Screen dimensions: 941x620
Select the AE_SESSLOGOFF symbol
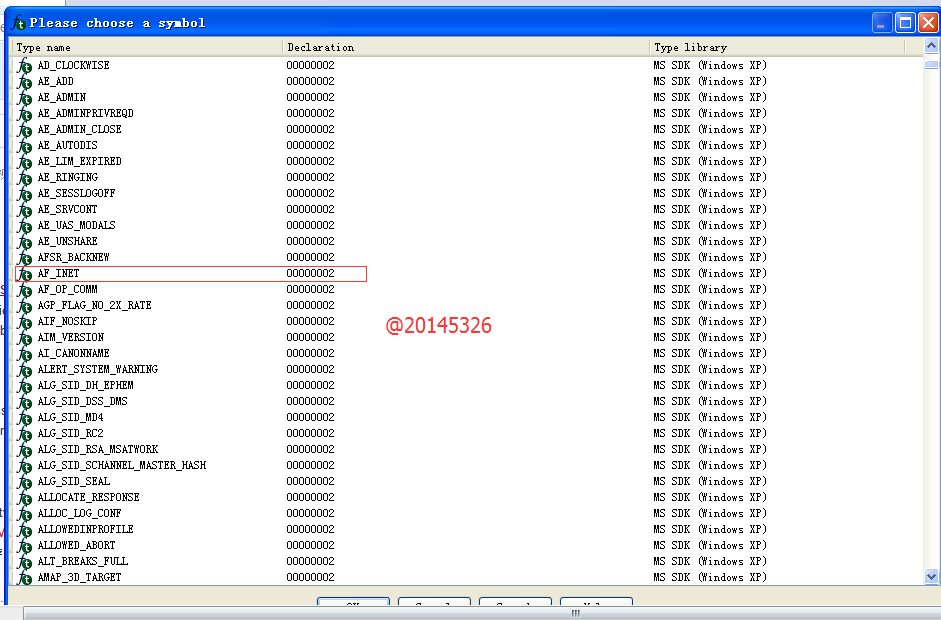(x=77, y=194)
